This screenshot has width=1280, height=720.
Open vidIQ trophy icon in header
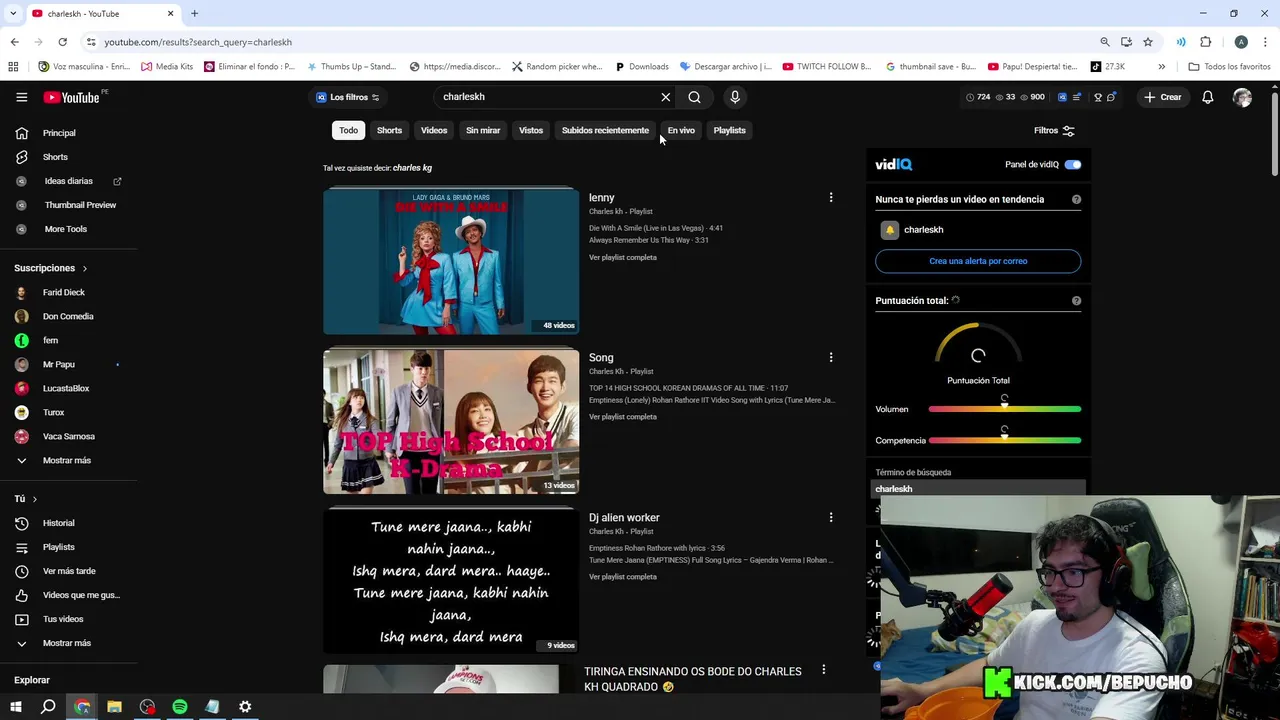[x=1098, y=97]
